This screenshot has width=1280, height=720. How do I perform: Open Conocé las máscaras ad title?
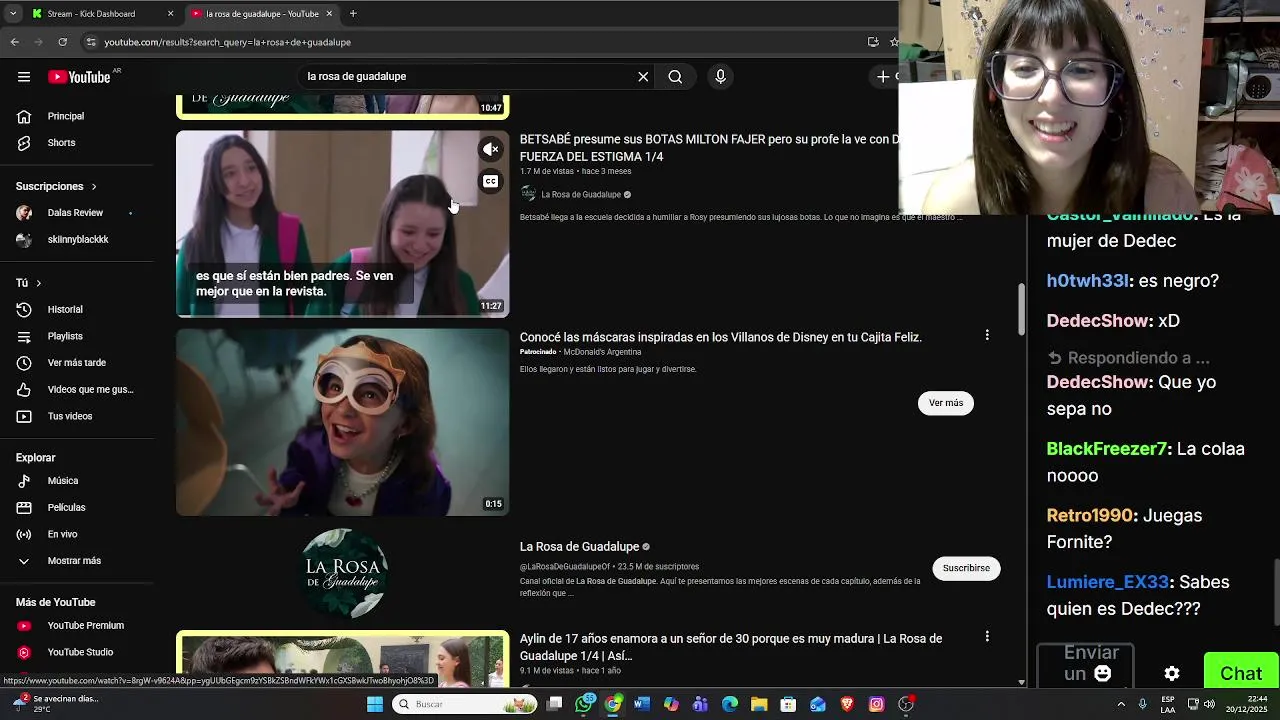pos(720,338)
